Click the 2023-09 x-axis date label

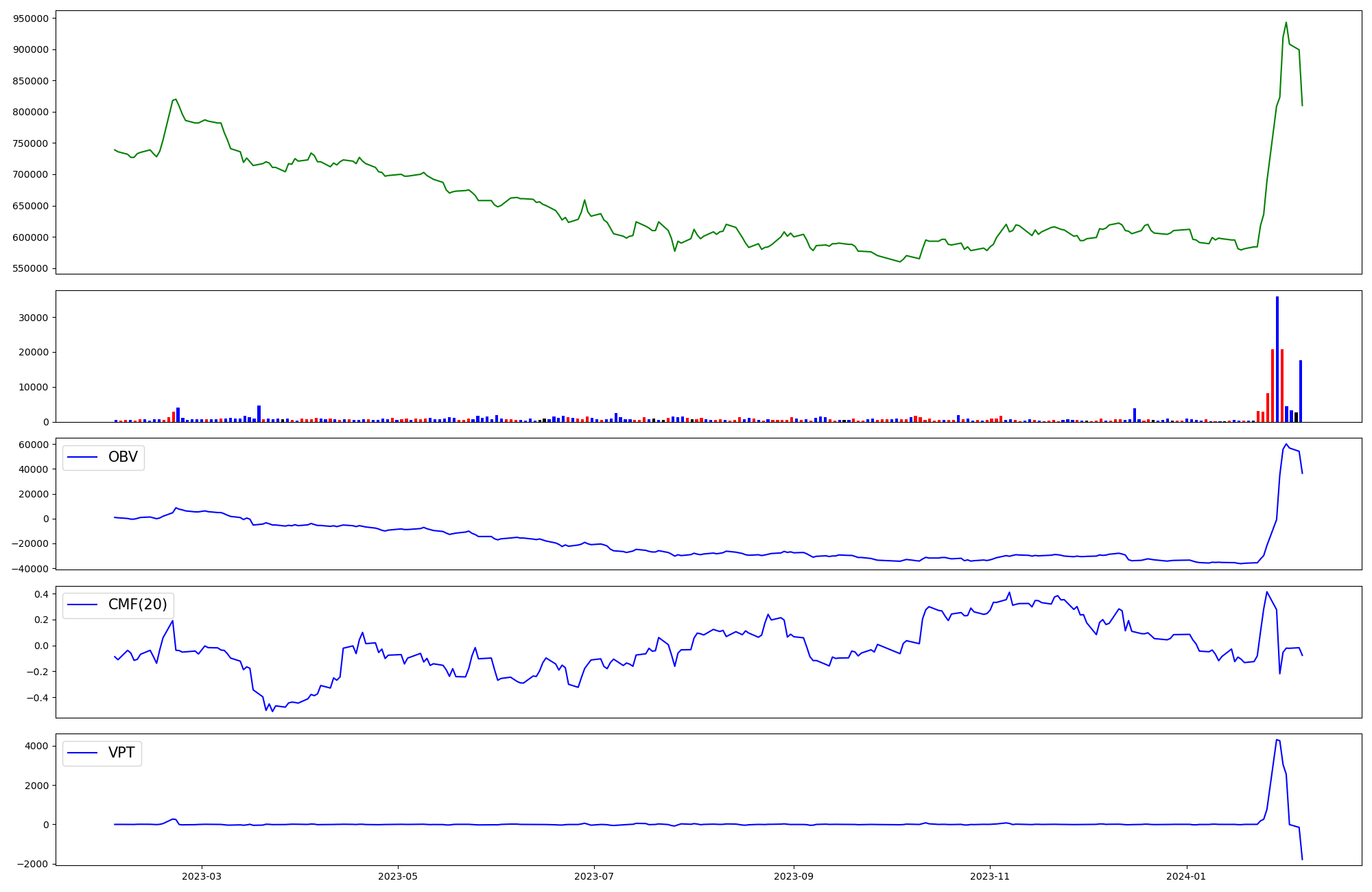794,876
